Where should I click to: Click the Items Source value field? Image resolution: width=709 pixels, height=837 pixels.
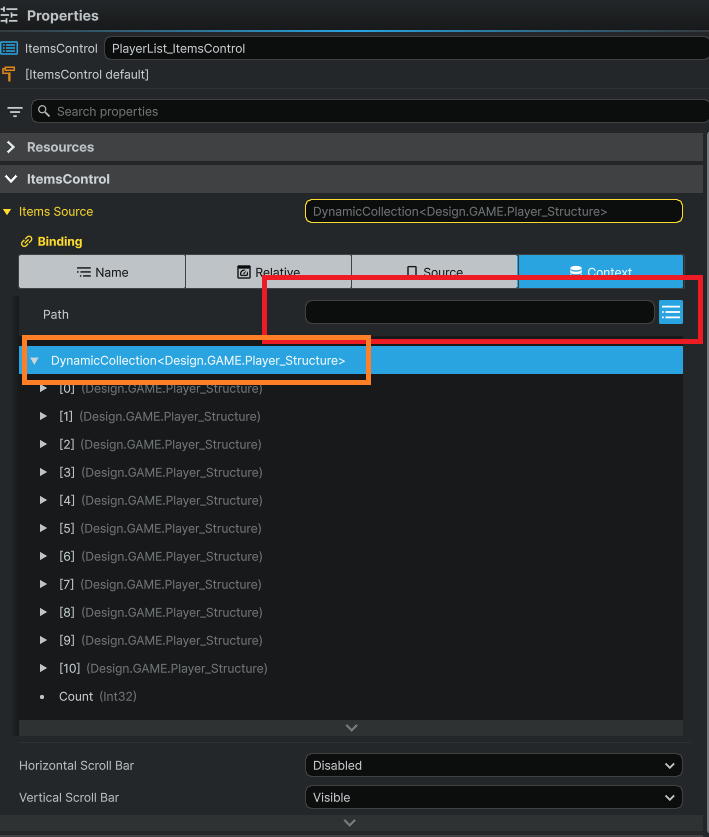pyautogui.click(x=494, y=211)
